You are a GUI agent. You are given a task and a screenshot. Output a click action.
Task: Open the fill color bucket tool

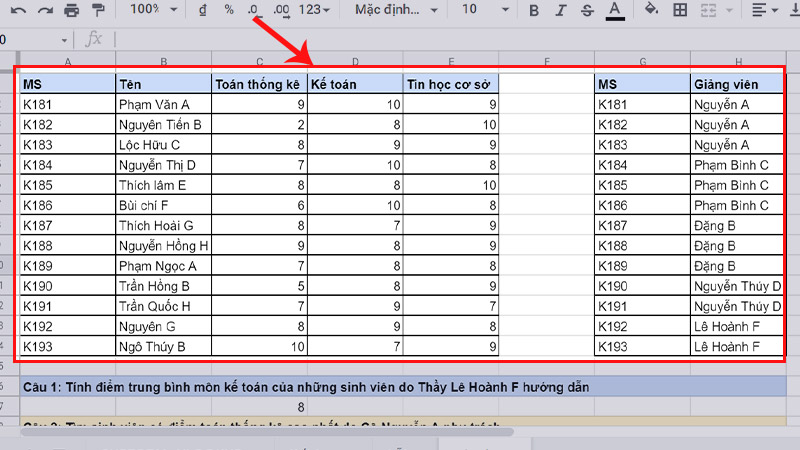(651, 10)
